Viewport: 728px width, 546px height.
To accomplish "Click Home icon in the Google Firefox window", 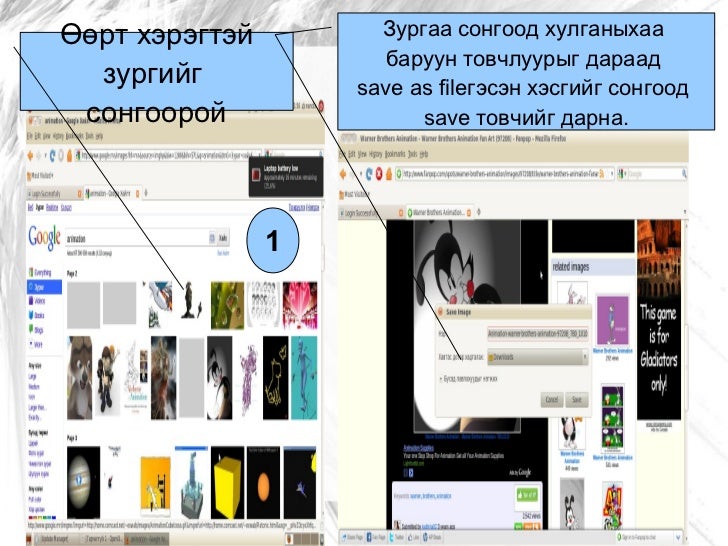I will coord(70,156).
